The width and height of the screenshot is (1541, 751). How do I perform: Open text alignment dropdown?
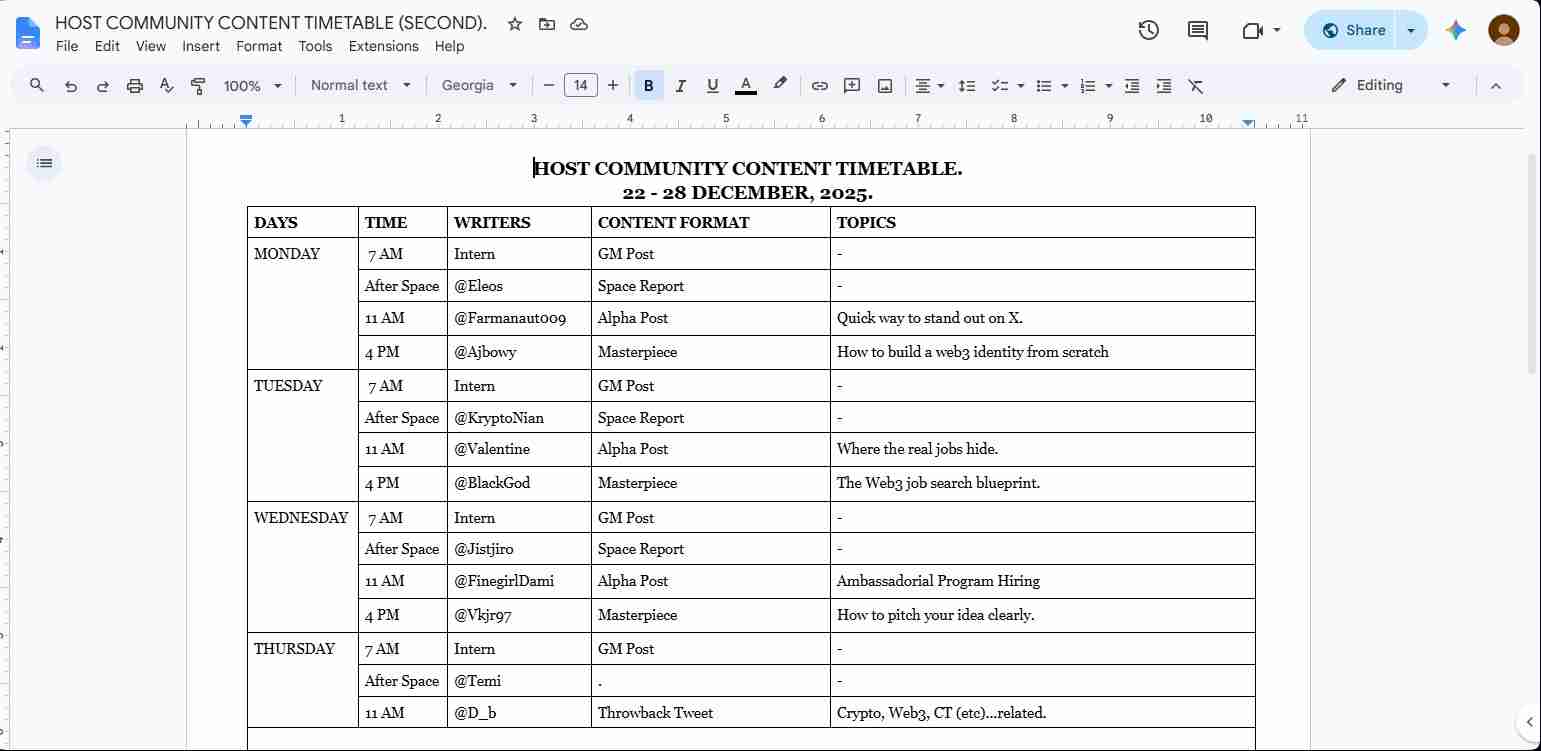[x=930, y=86]
